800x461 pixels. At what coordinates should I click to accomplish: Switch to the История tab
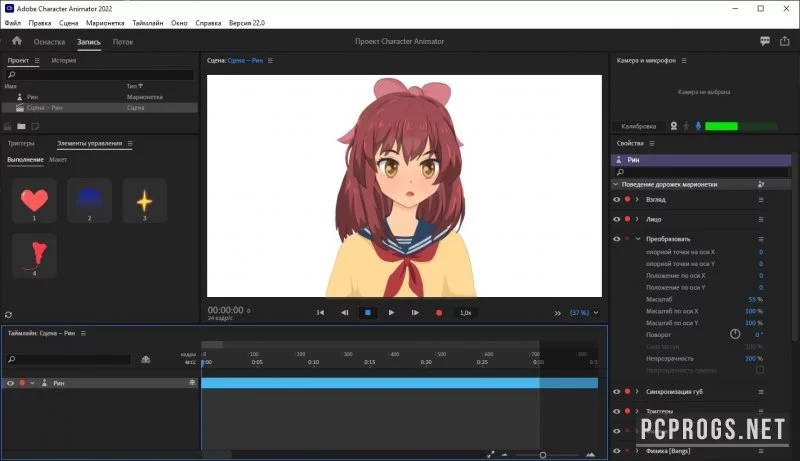point(64,60)
